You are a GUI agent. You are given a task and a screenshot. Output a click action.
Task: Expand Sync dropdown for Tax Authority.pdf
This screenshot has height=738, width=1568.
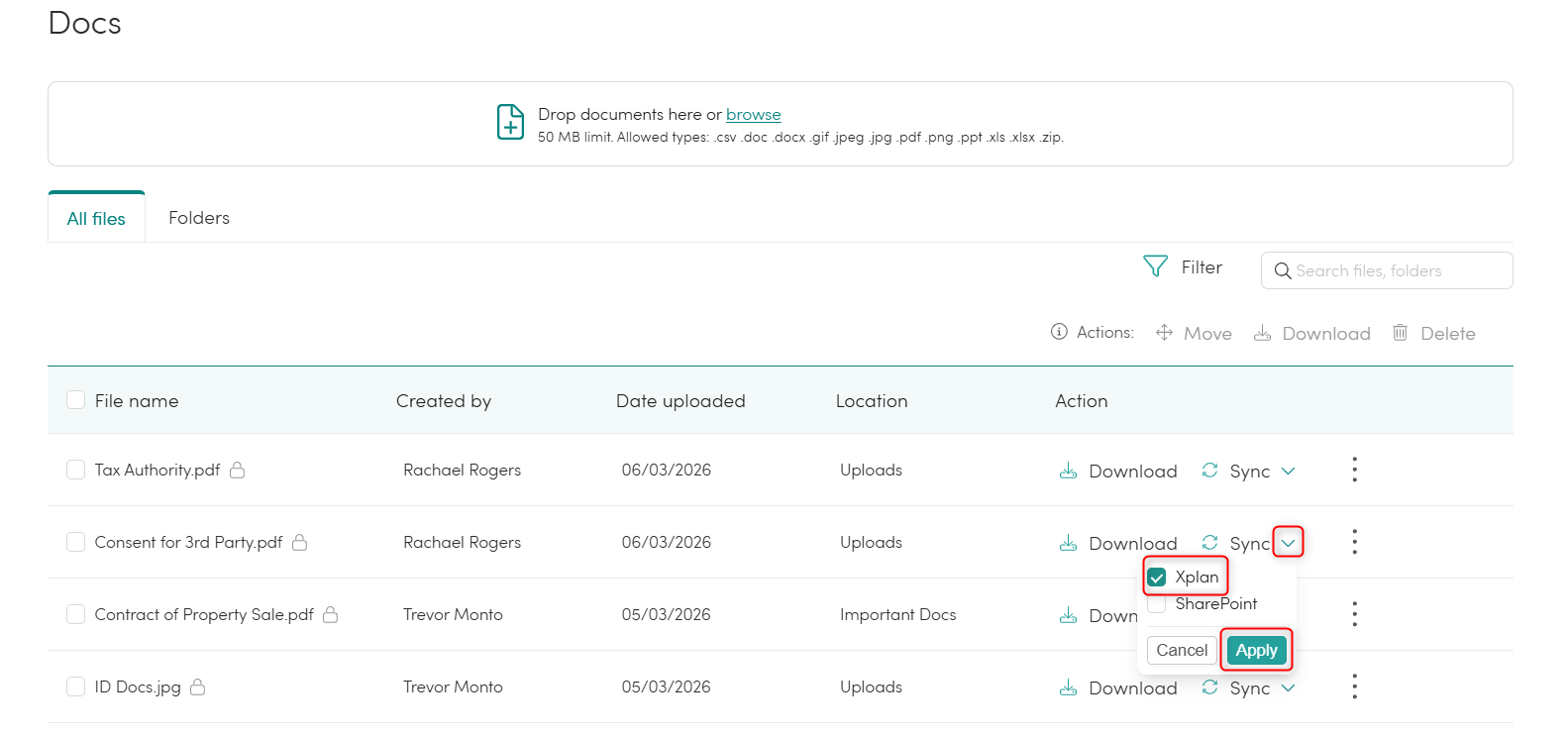(1288, 471)
